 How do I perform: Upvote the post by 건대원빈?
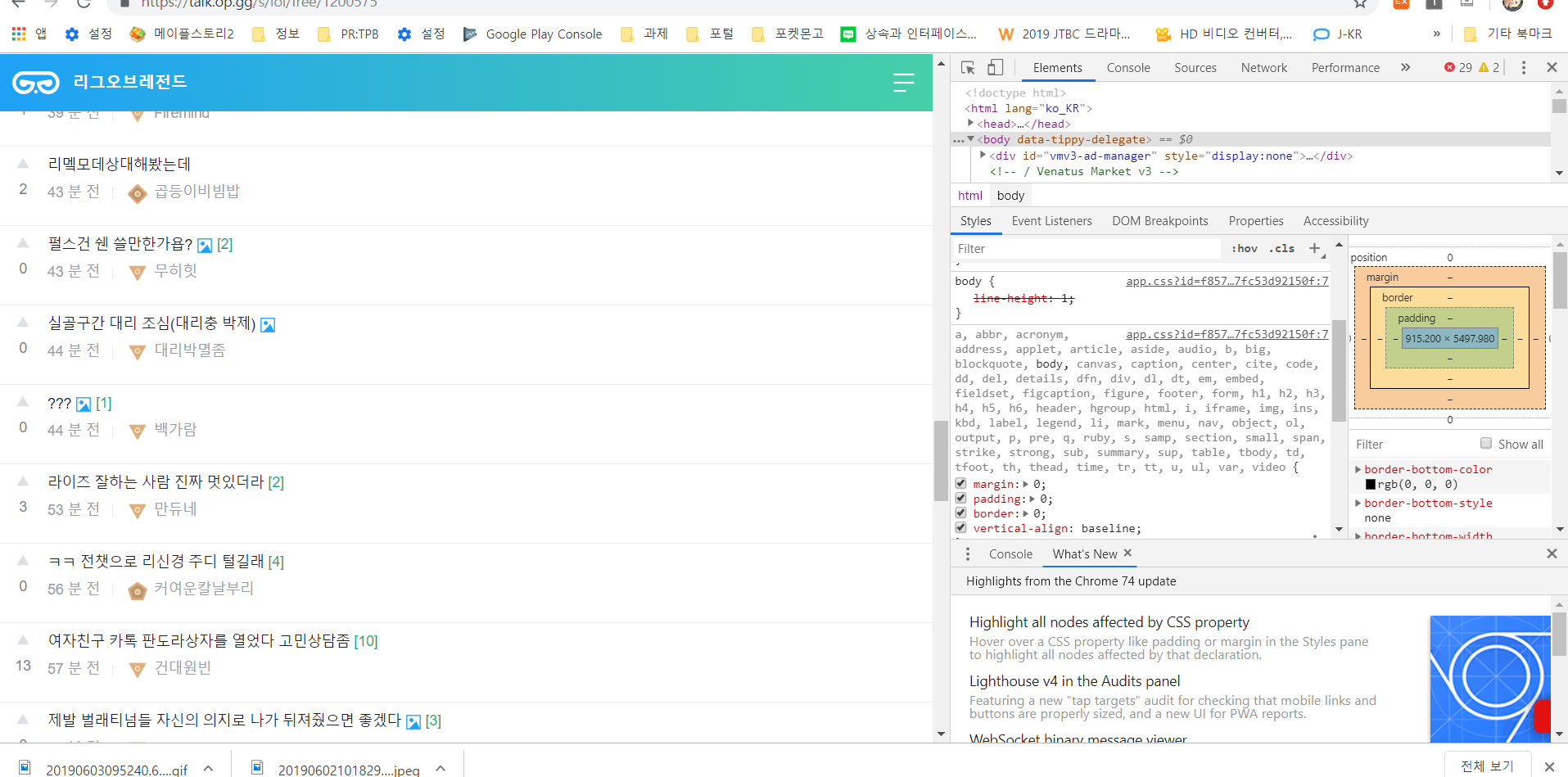click(x=23, y=640)
